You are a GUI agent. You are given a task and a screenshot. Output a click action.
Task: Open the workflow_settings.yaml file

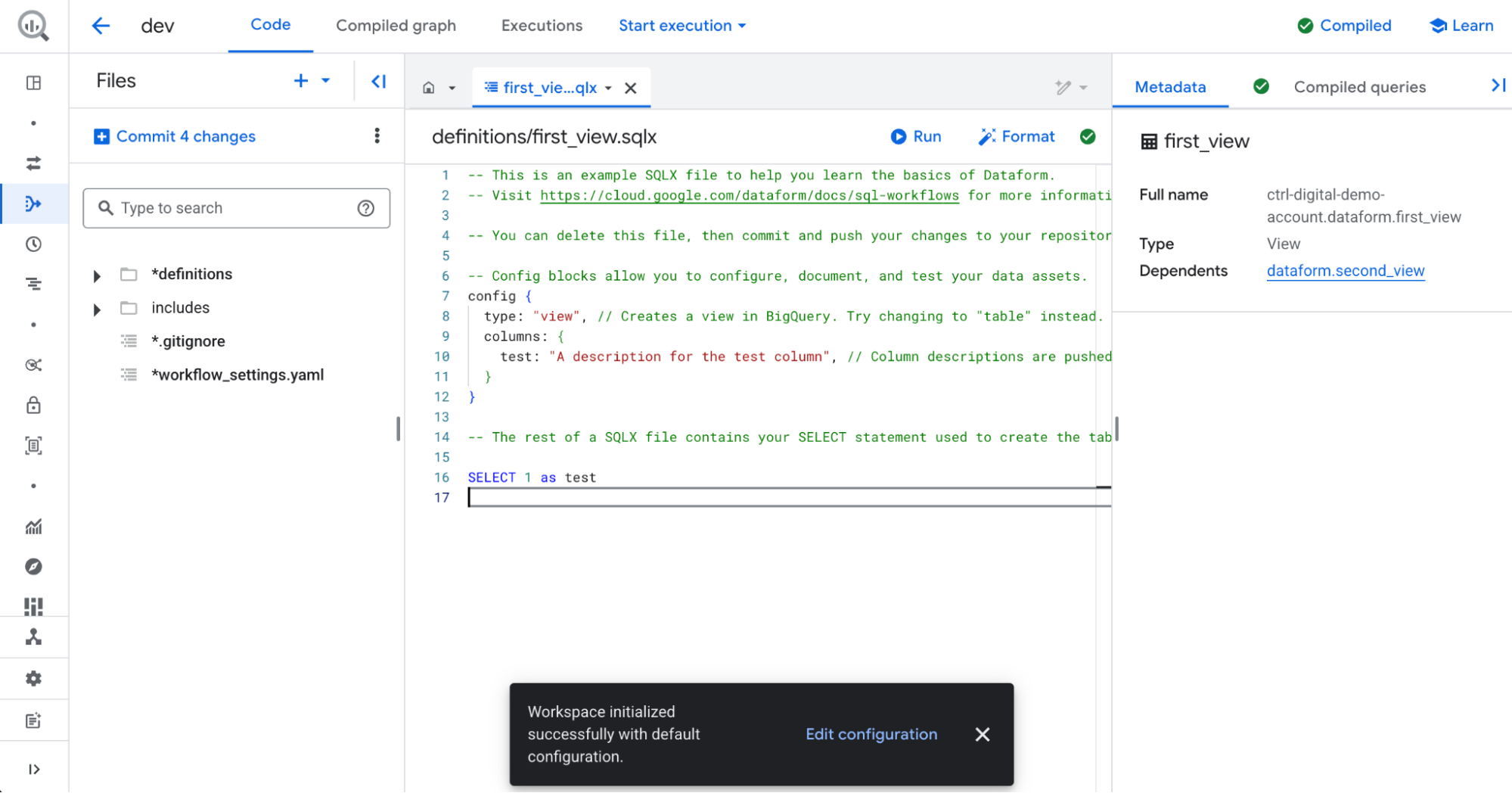click(238, 375)
